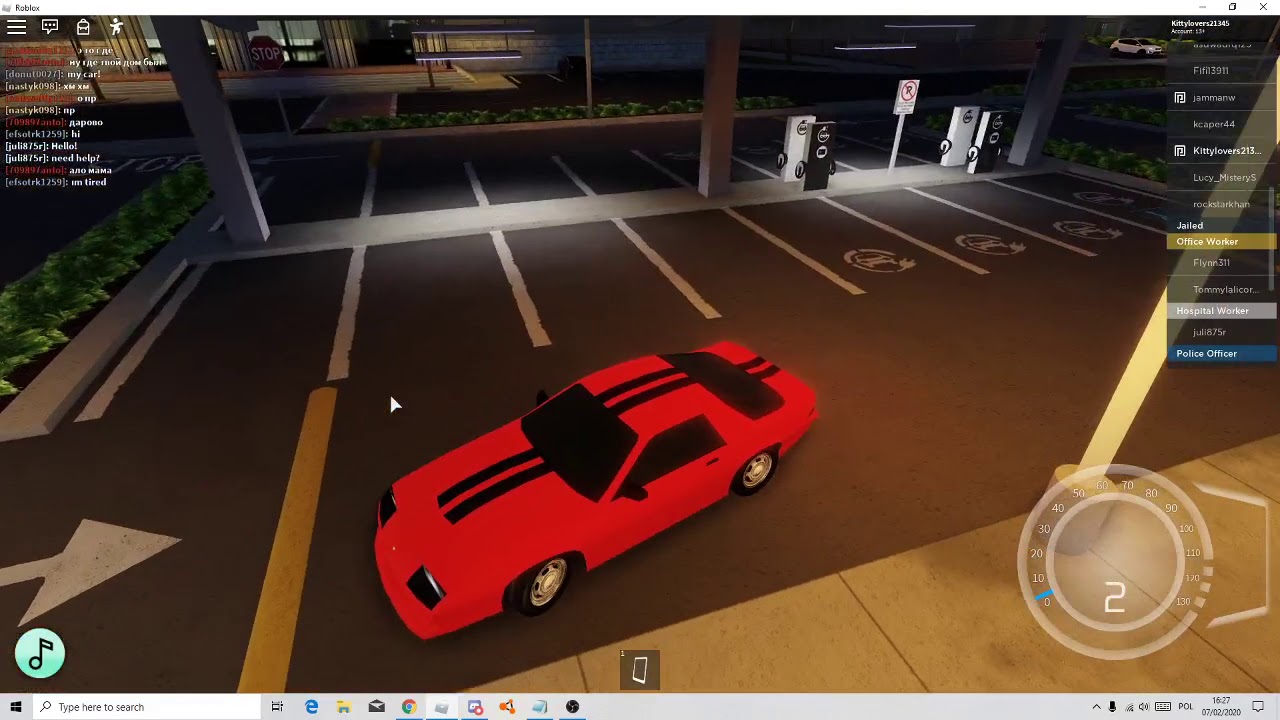Click the jammanw premium badge icon
Image resolution: width=1280 pixels, height=720 pixels.
pos(1180,98)
